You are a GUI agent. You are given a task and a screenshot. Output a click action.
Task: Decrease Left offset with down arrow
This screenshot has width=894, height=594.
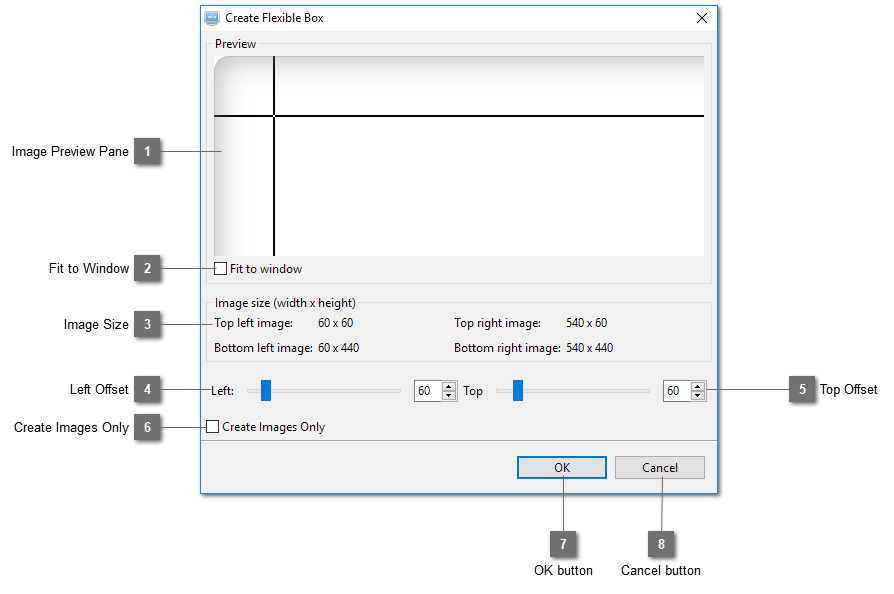pos(449,396)
